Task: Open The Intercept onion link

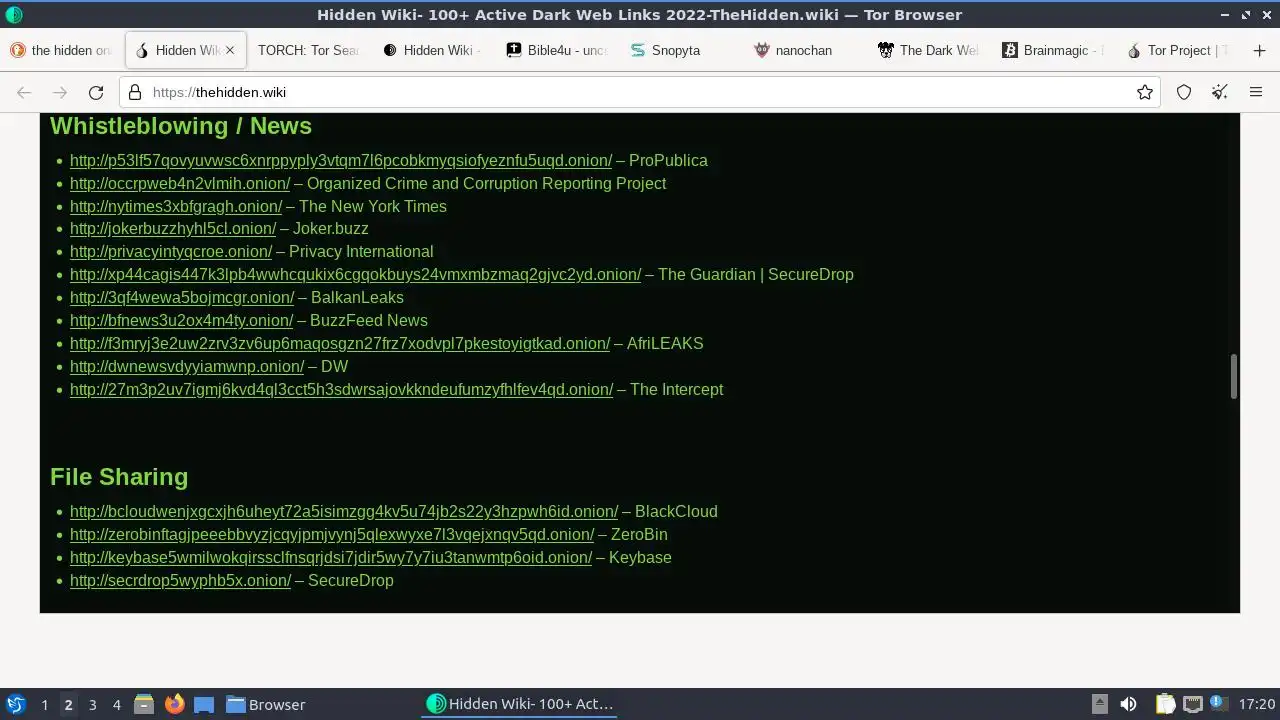Action: 341,389
